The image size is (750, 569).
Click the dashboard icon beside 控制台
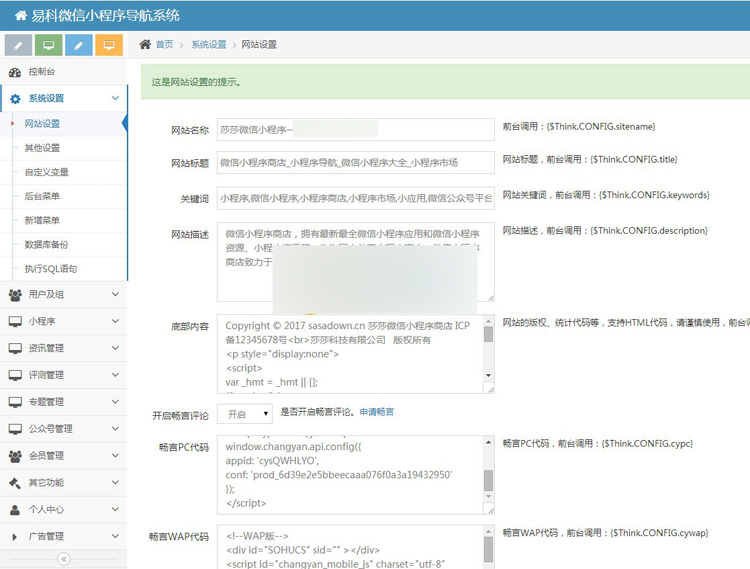click(15, 72)
